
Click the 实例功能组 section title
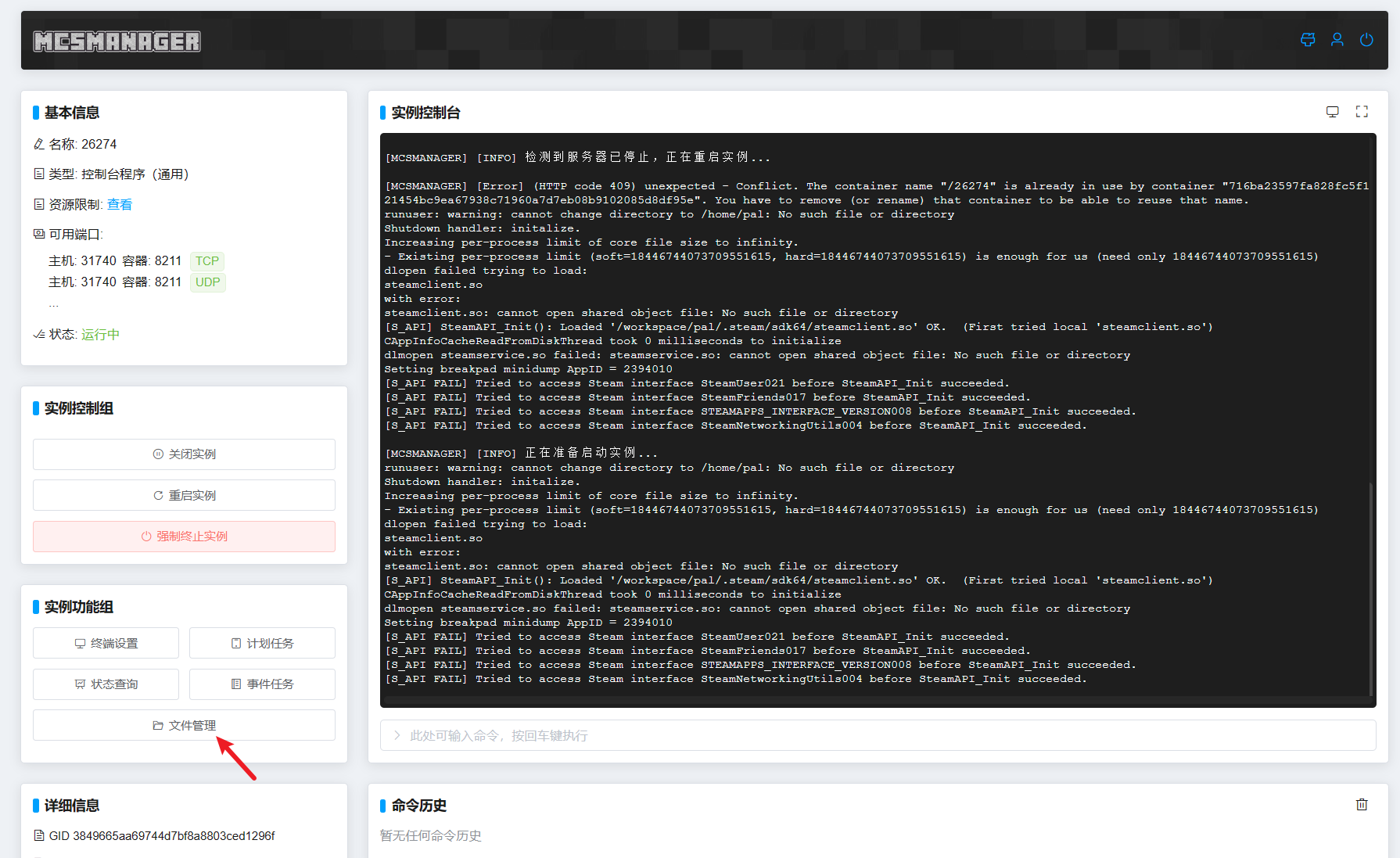pos(78,607)
